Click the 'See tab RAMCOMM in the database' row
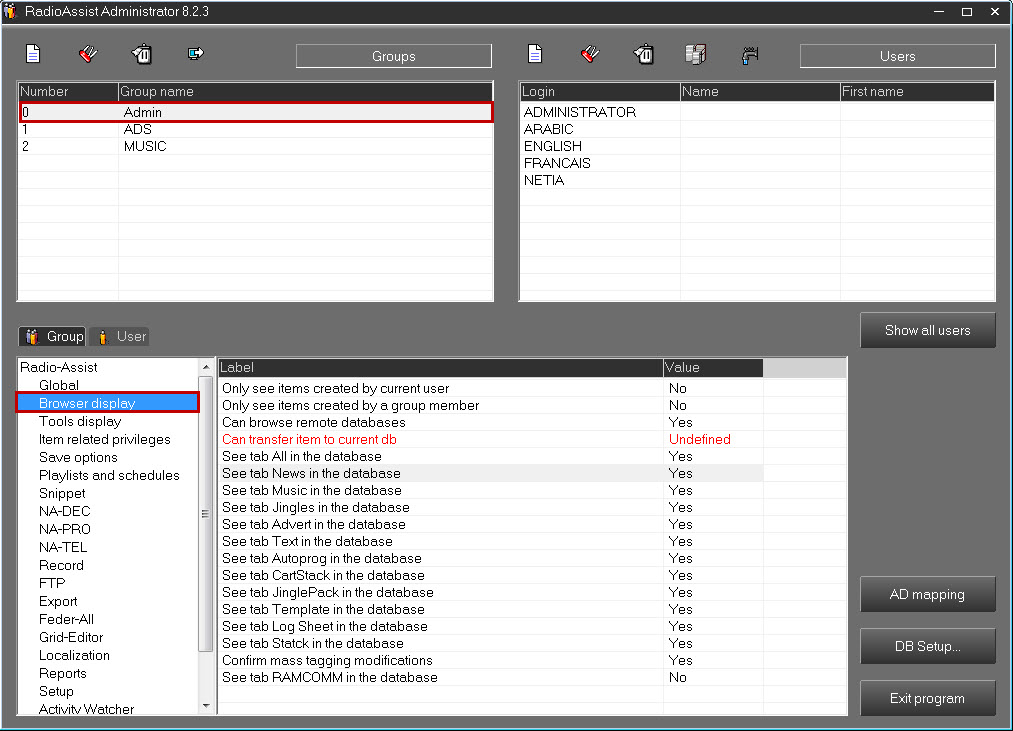The width and height of the screenshot is (1013, 731). click(330, 677)
